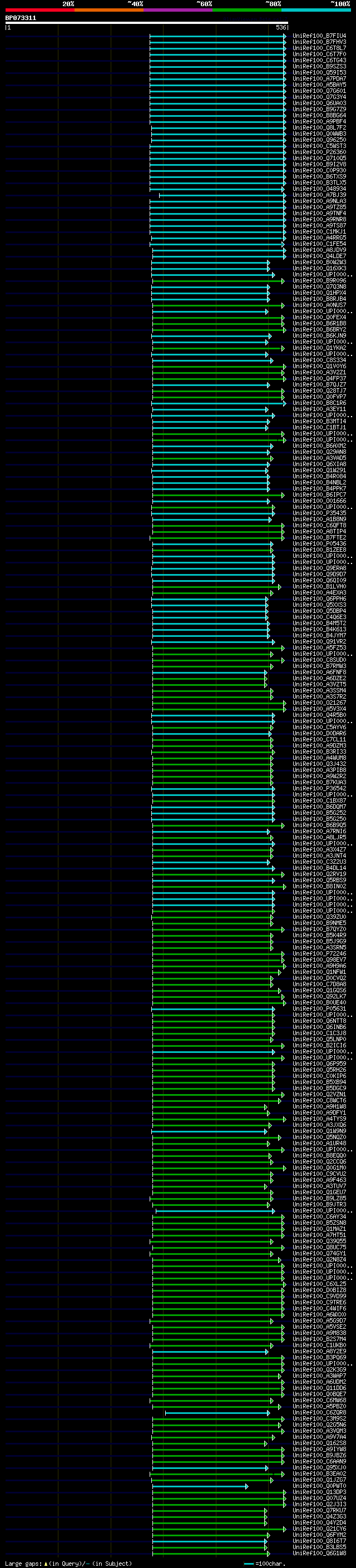This screenshot has height=1568, width=356.
Task: Select hit UniRef100_Q07UZ4
Action: (319, 1498)
